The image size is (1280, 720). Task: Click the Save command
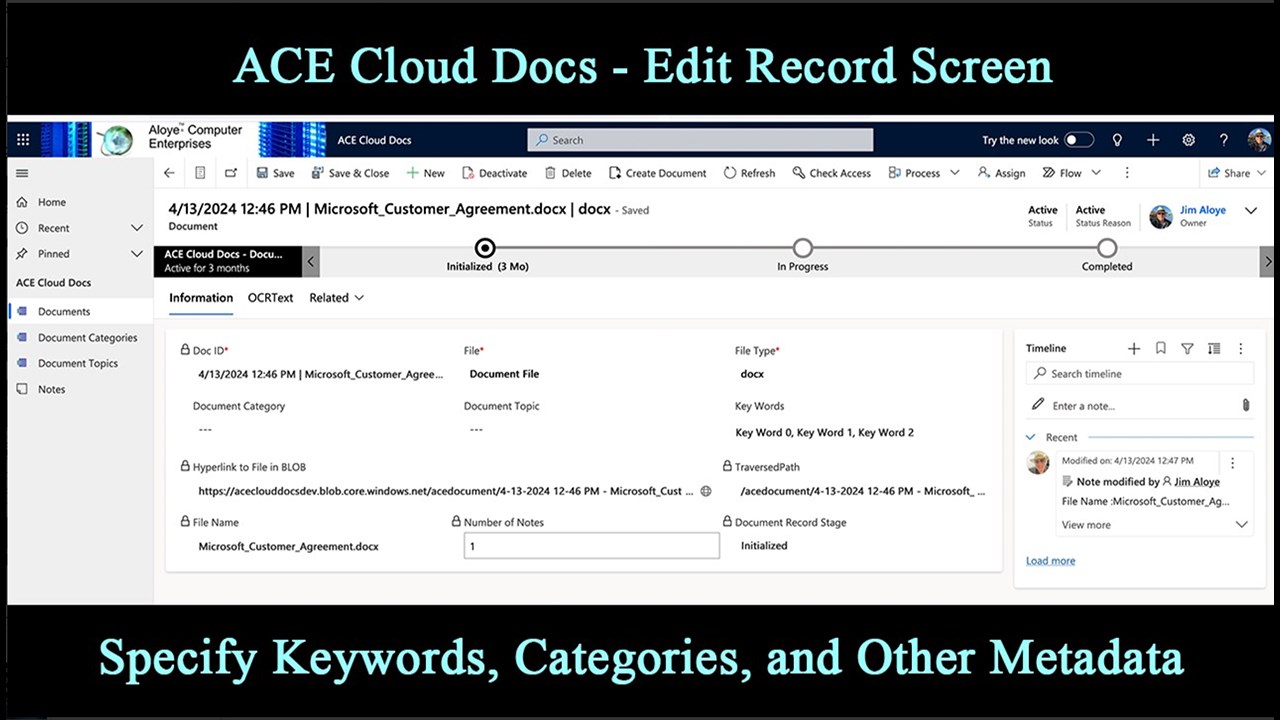[x=275, y=173]
